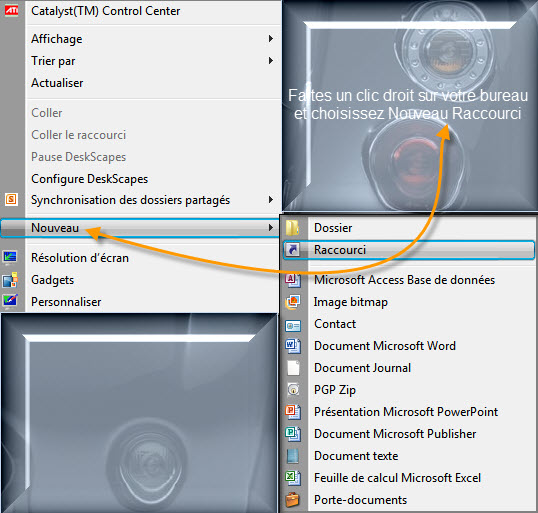Click the Document Journal blank page icon
The image size is (538, 513).
click(x=293, y=368)
